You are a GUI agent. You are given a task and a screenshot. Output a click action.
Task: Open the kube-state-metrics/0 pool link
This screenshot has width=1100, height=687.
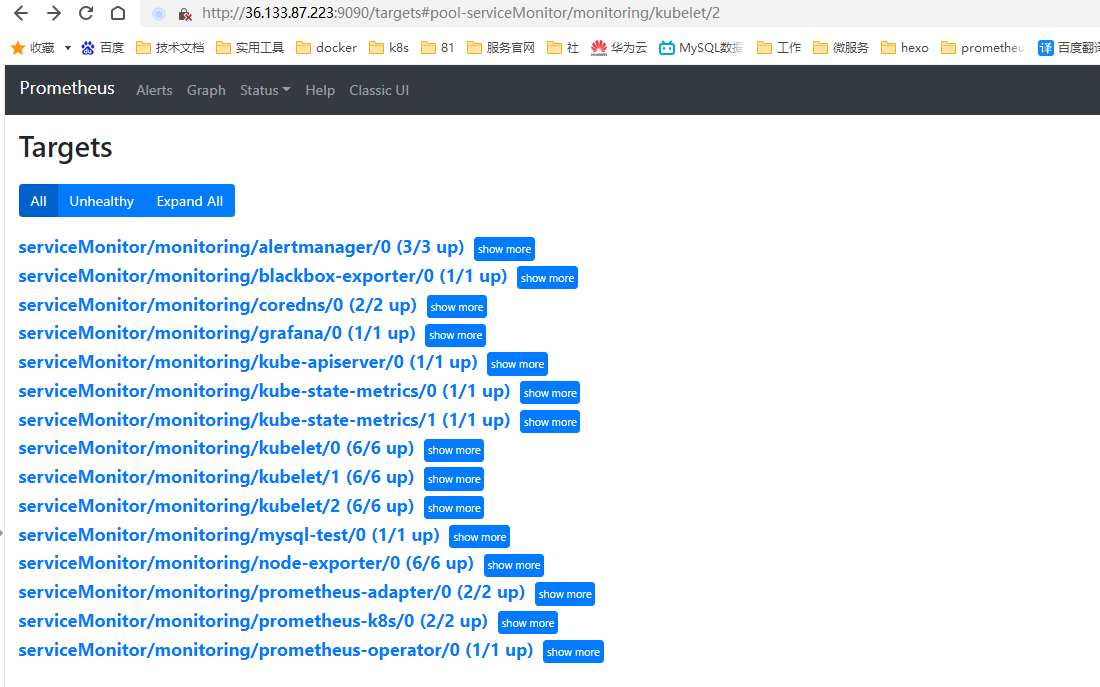coord(264,391)
